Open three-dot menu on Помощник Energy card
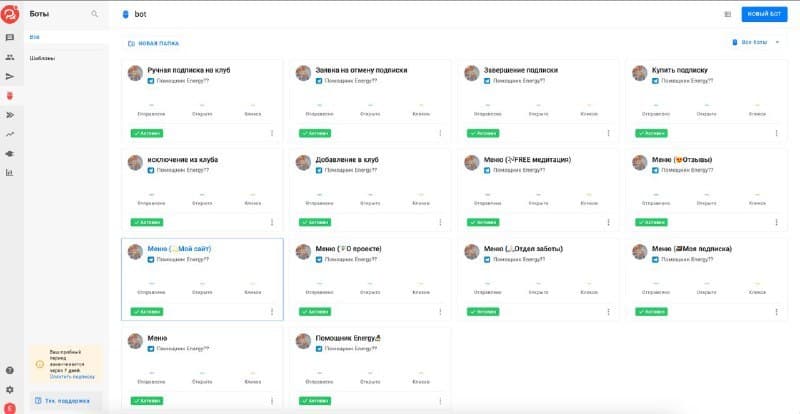 coord(440,401)
